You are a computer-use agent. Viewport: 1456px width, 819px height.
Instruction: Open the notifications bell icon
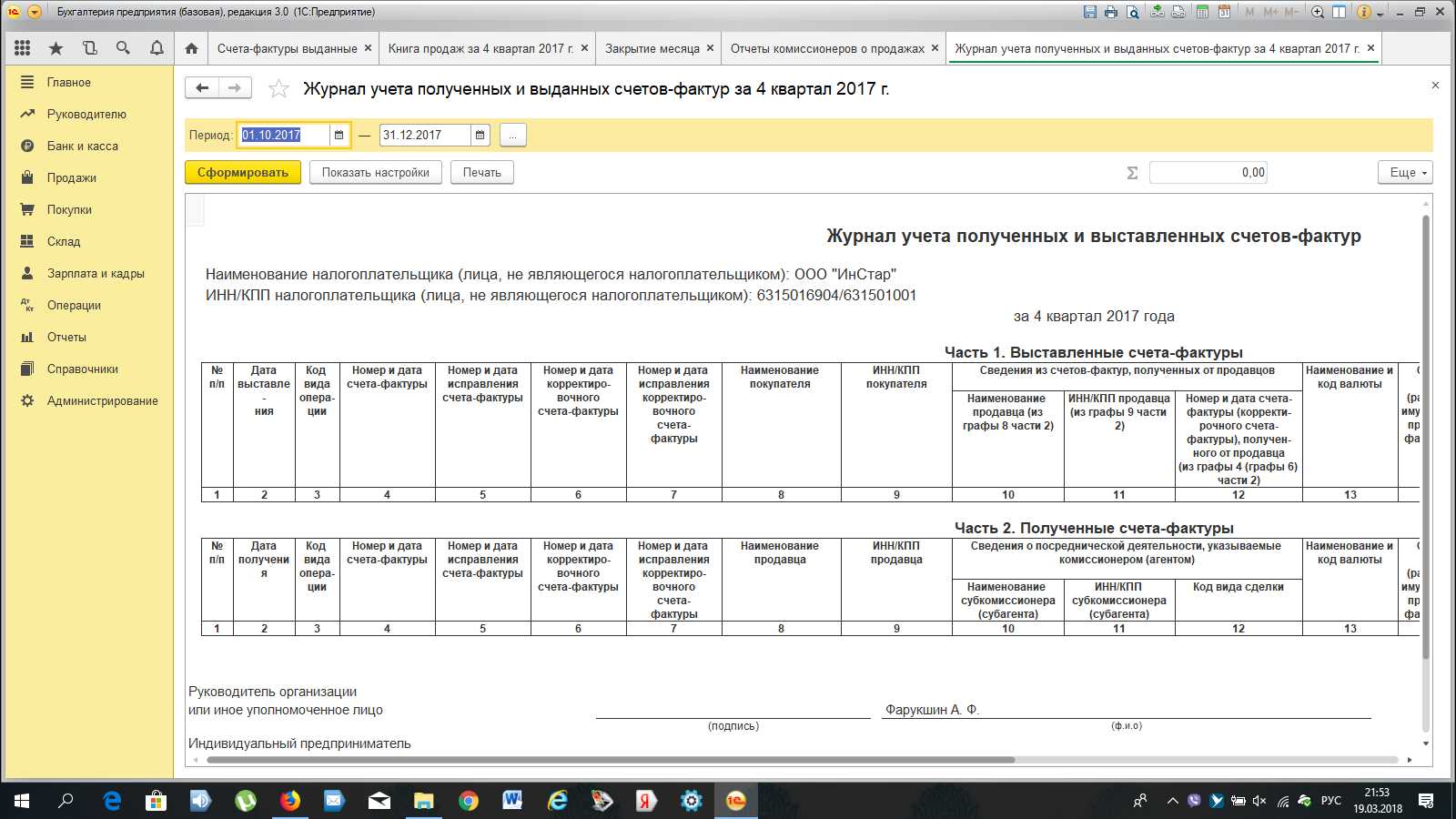pos(157,48)
